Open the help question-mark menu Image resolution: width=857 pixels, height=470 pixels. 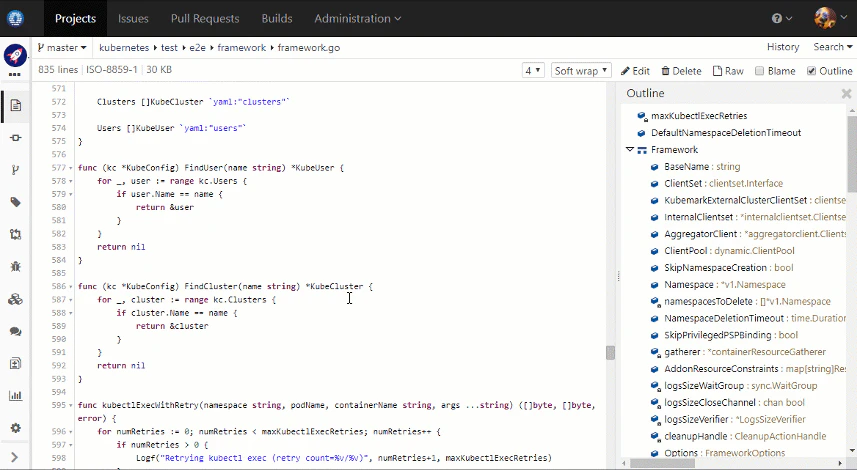click(782, 18)
